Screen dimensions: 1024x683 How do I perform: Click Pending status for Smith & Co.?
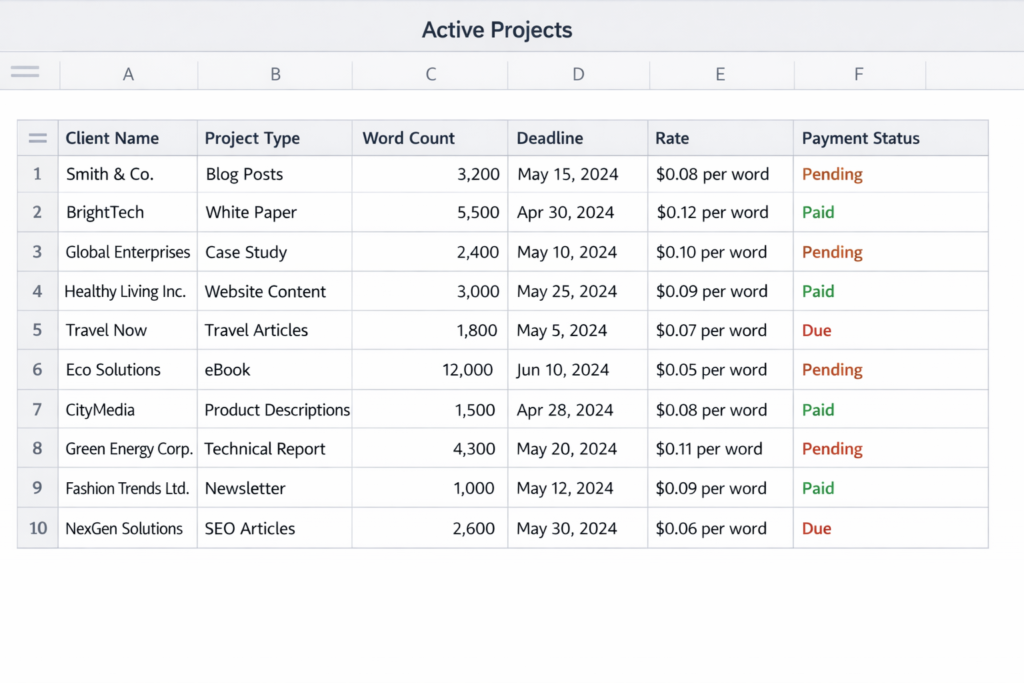tap(832, 174)
